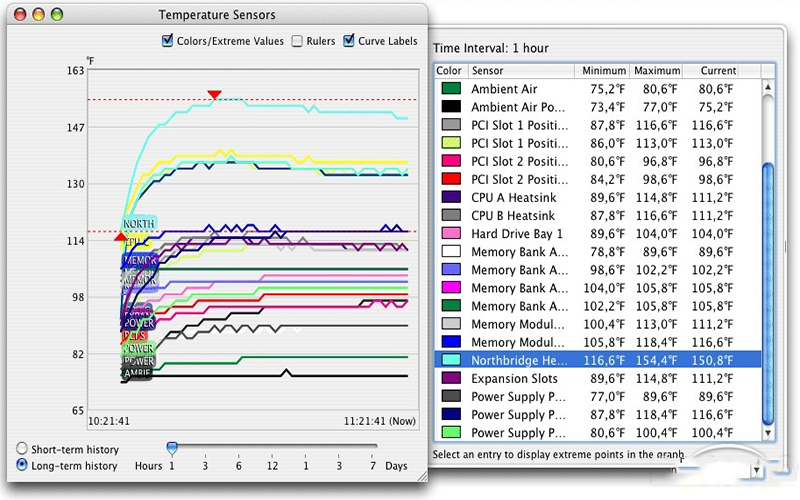Sort table by Minimum column header
The image size is (800, 500).
(602, 71)
